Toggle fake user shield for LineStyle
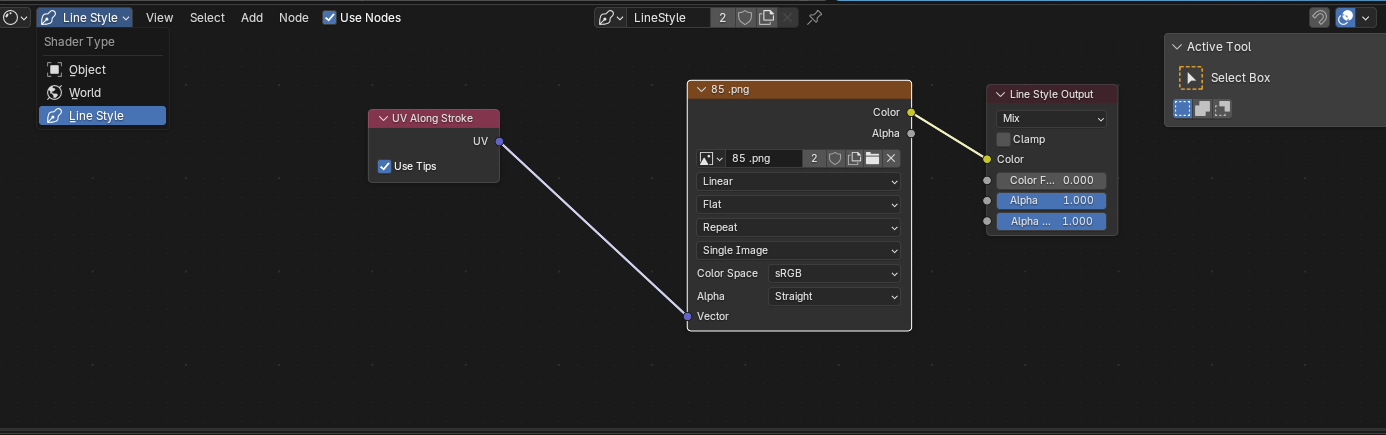This screenshot has width=1386, height=435. 744,17
